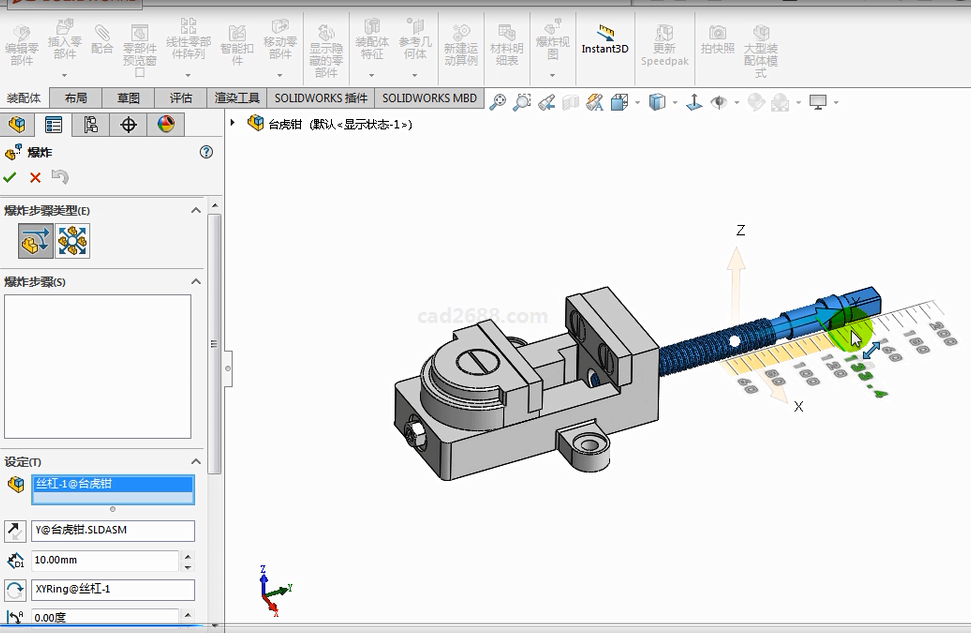Viewport: 971px width, 633px height.
Task: Click the Instant3D tool
Action: (604, 41)
